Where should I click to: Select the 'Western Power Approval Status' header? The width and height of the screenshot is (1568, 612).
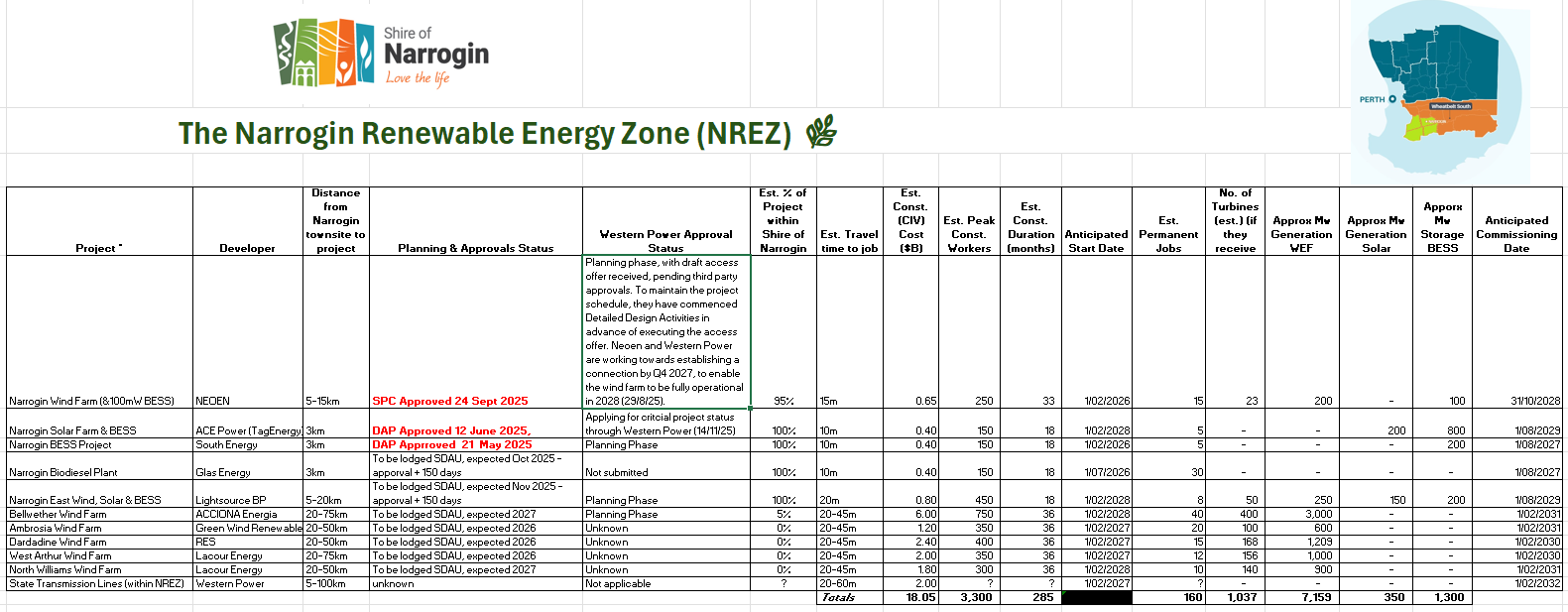coord(665,241)
